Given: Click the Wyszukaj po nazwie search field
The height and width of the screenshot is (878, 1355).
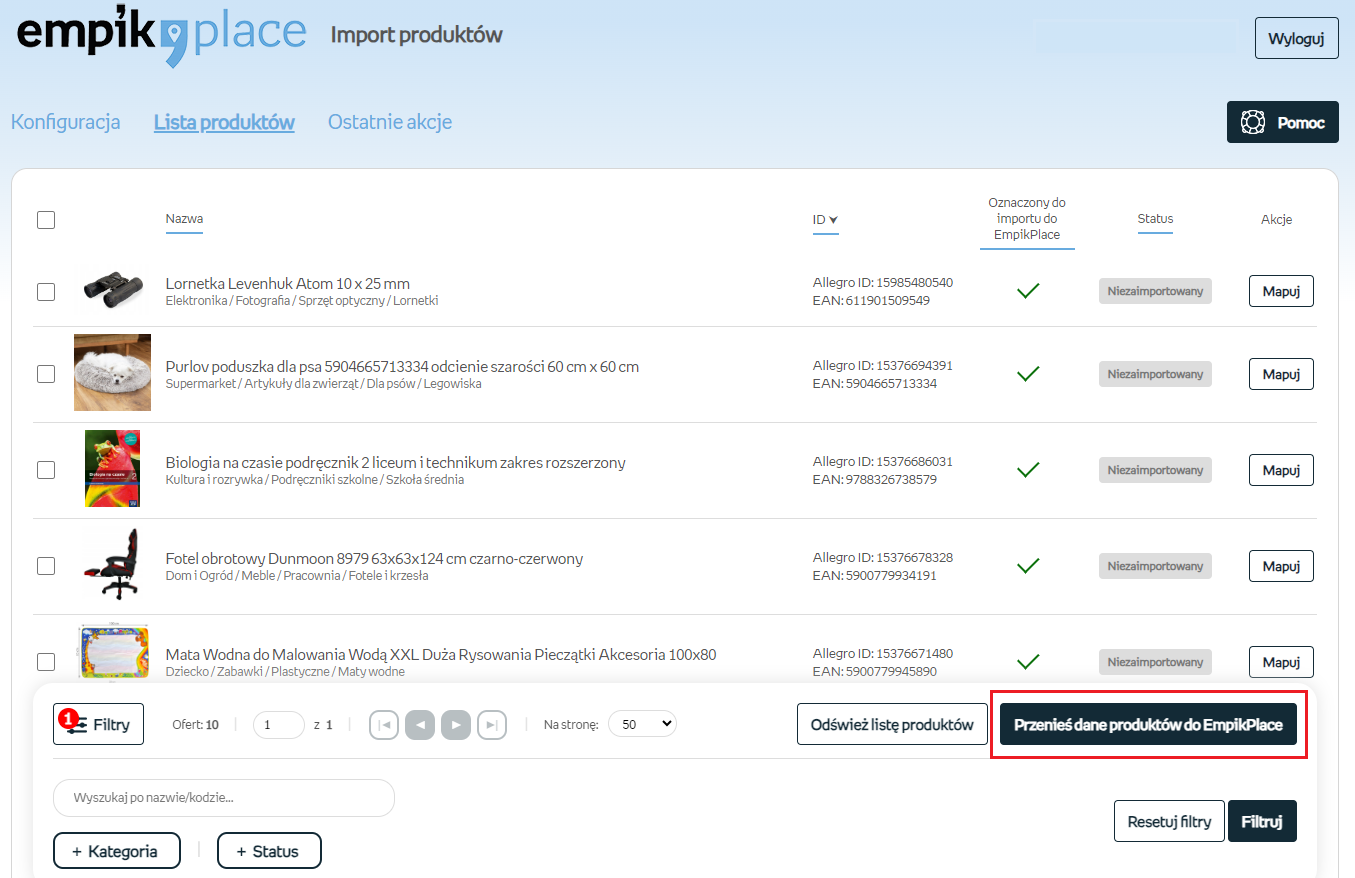Looking at the screenshot, I should point(224,798).
